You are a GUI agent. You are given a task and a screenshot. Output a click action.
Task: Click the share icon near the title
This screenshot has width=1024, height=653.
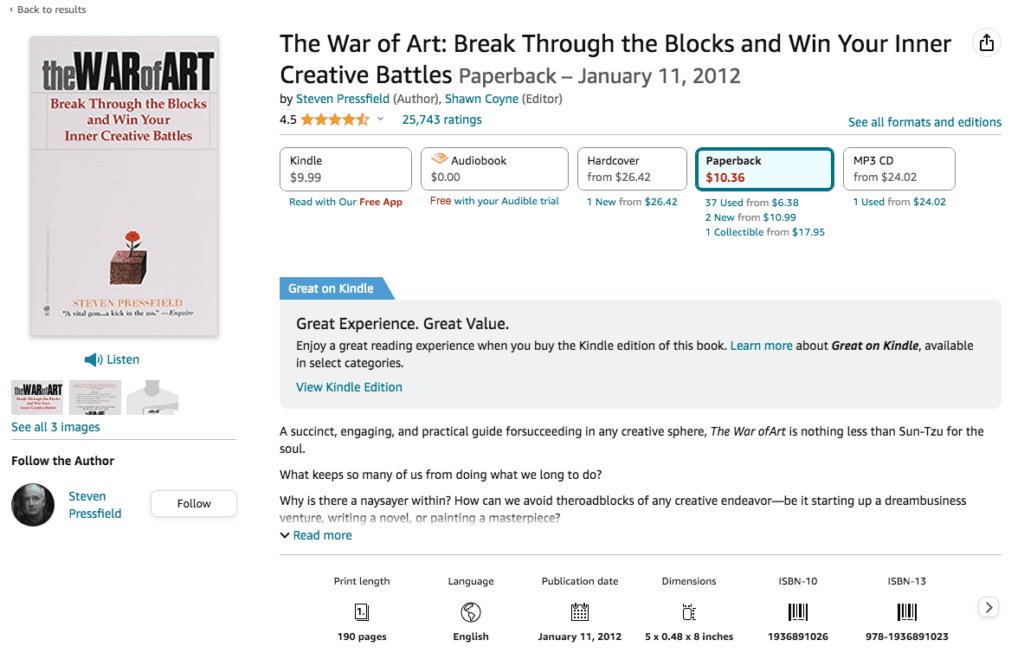coord(986,43)
